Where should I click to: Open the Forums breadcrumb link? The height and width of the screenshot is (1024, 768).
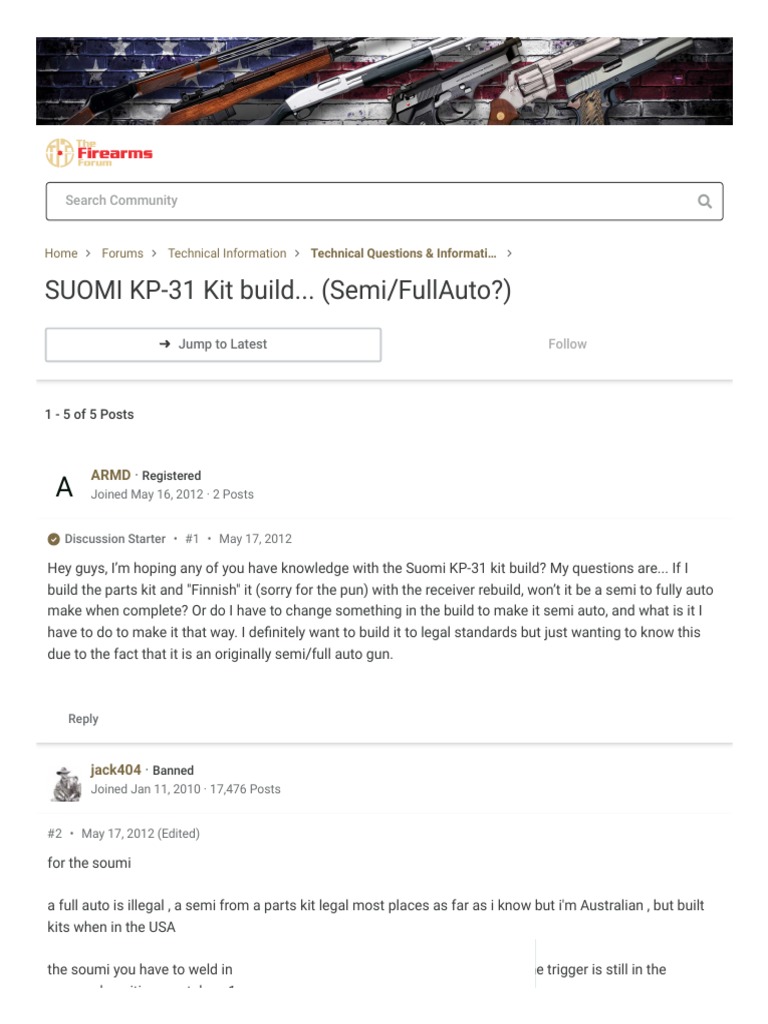122,254
